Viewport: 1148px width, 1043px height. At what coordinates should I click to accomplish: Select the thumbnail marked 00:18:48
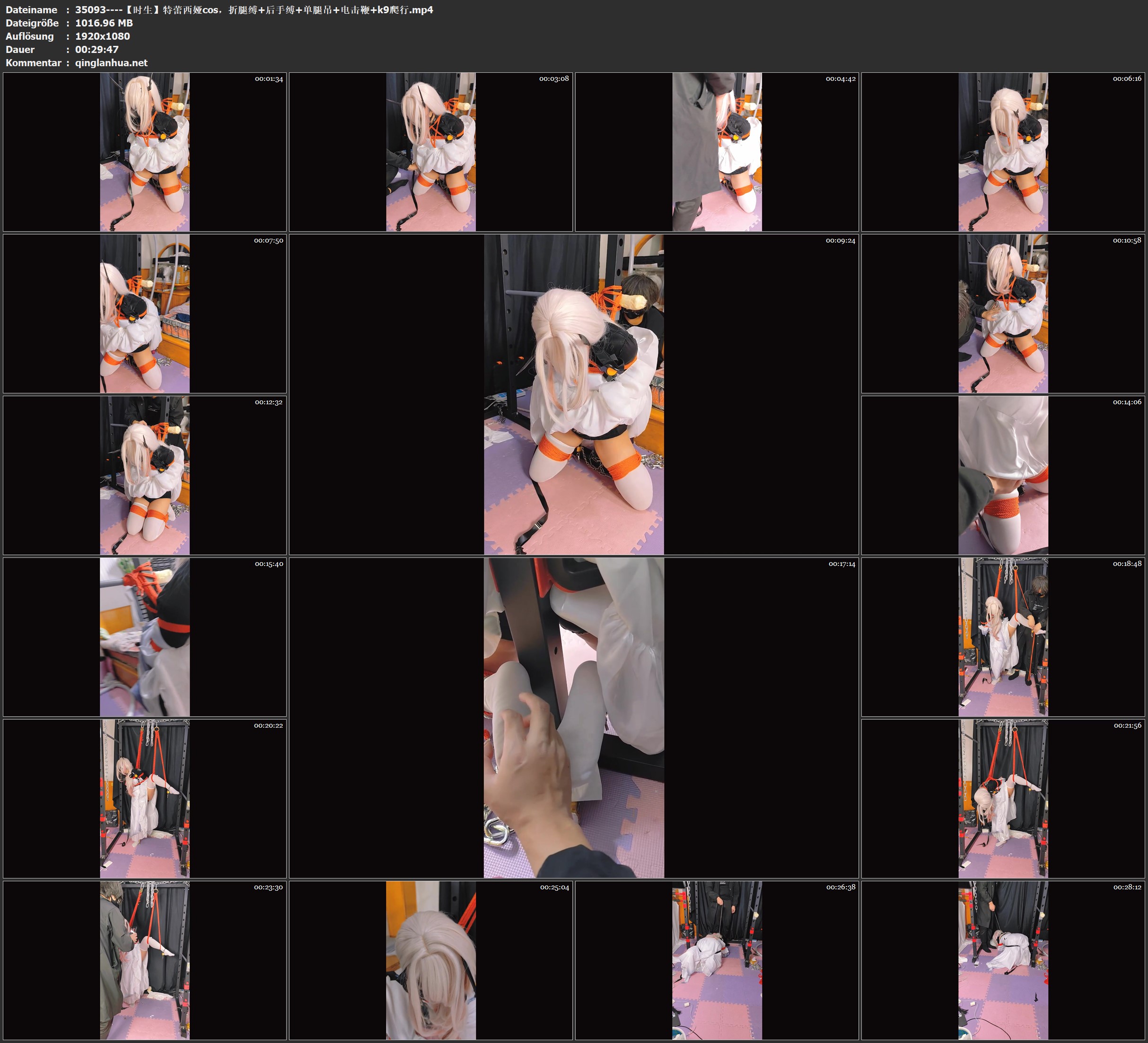[x=1003, y=636]
